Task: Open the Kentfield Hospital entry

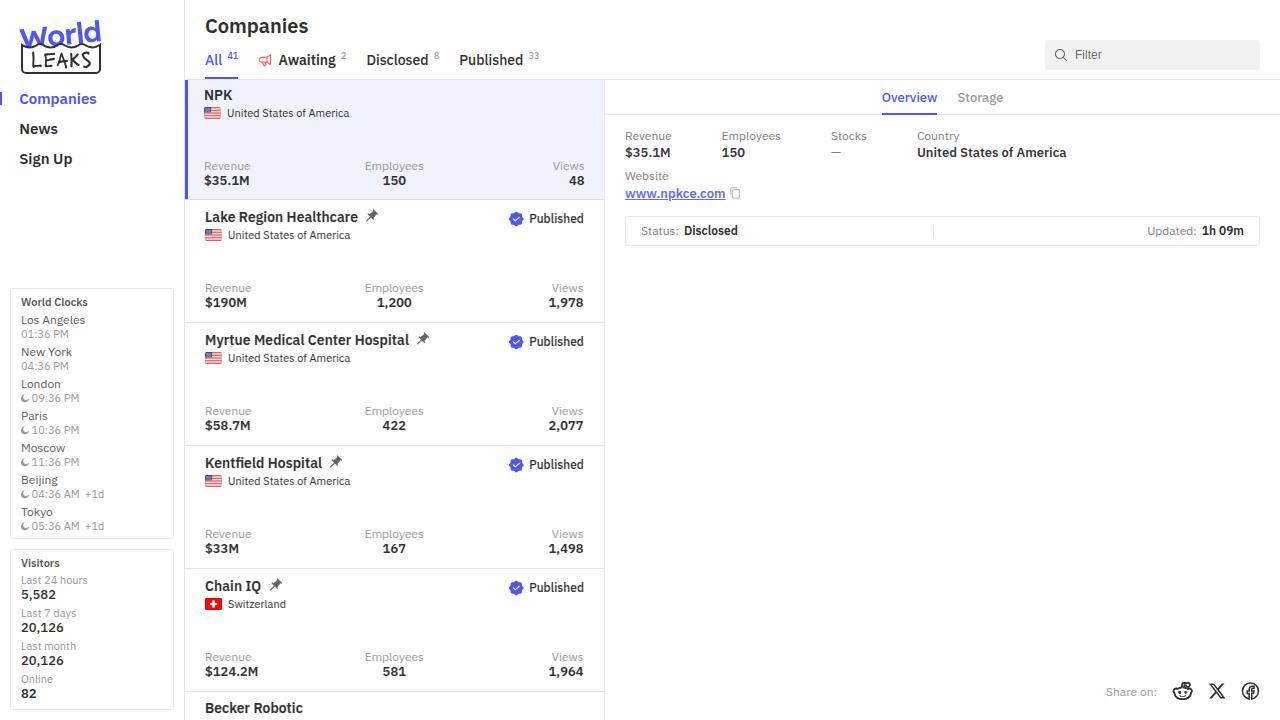Action: (x=395, y=507)
